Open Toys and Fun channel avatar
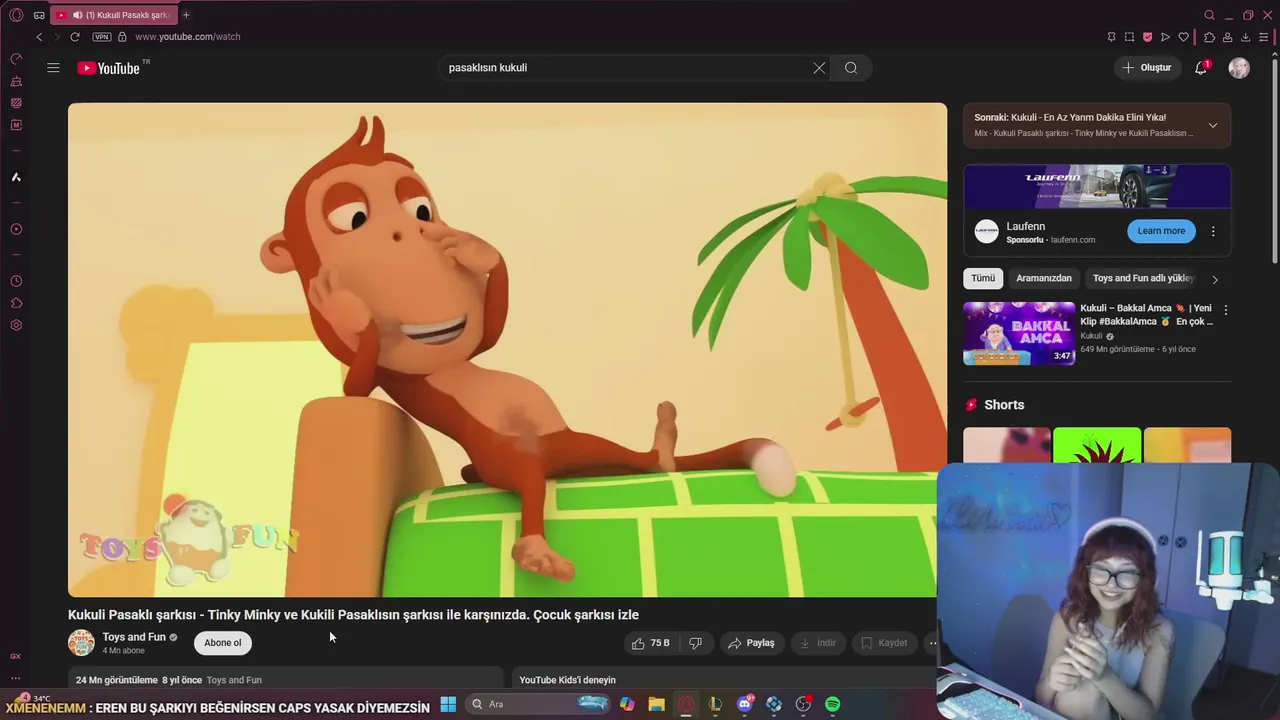 [x=81, y=643]
